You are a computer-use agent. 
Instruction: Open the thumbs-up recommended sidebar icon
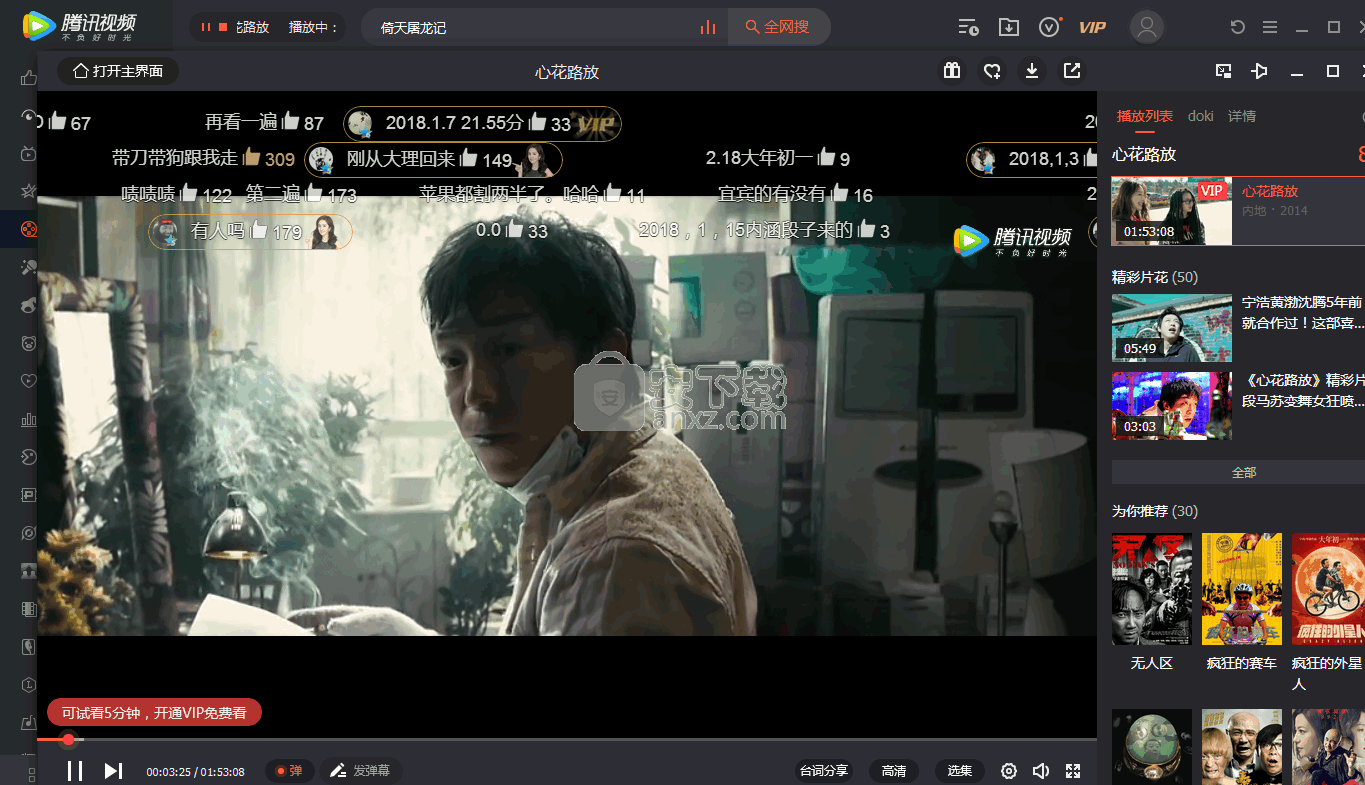point(29,77)
